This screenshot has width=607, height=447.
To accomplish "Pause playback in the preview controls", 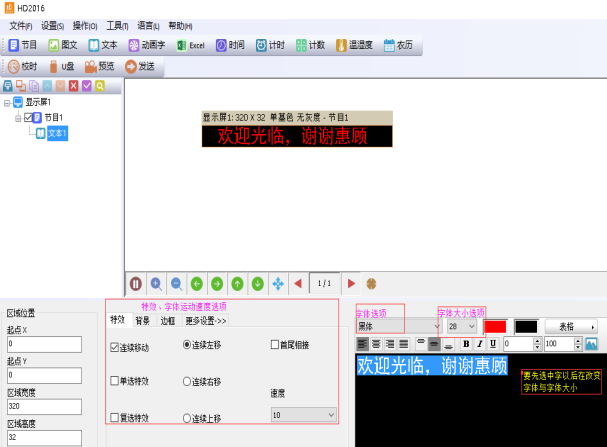I will [137, 283].
